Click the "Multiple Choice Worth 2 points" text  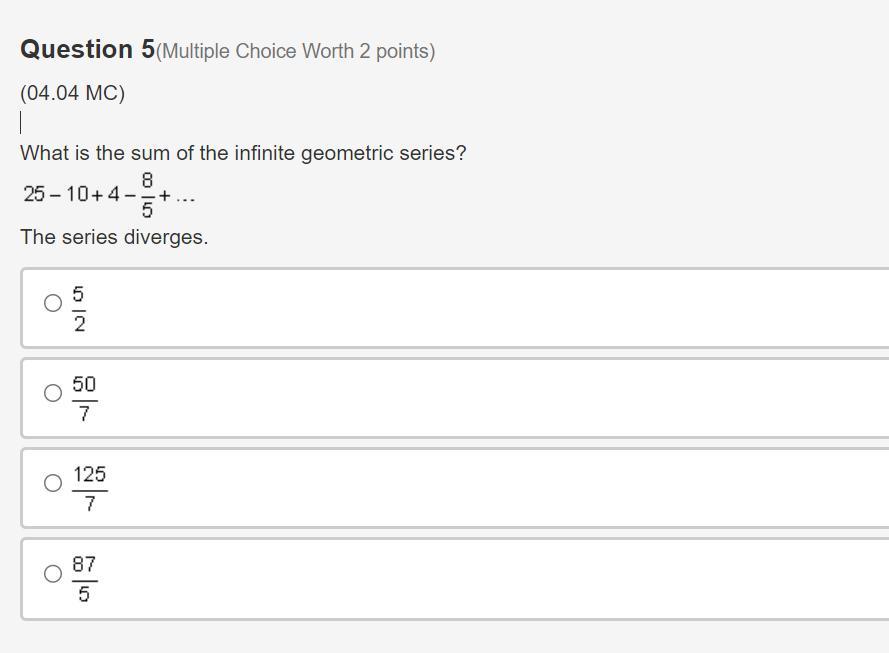click(296, 51)
